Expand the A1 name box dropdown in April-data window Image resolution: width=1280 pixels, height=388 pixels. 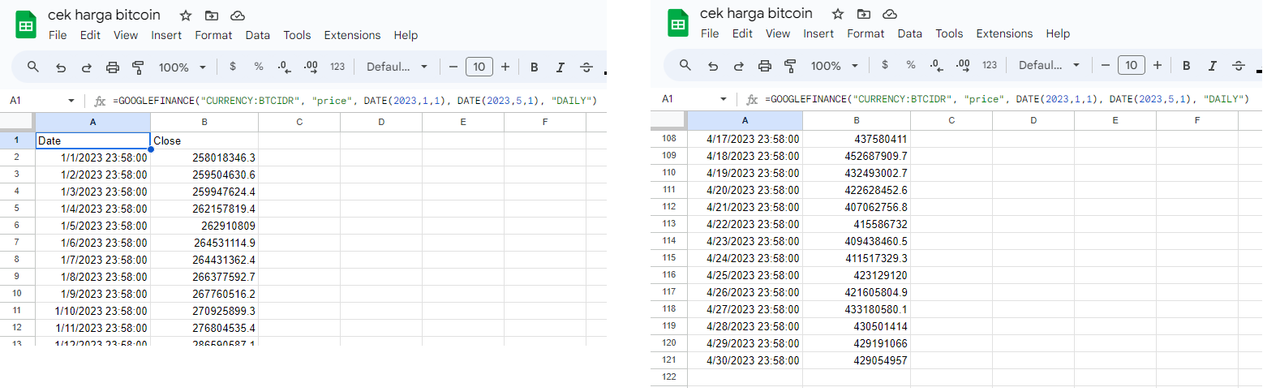(723, 99)
